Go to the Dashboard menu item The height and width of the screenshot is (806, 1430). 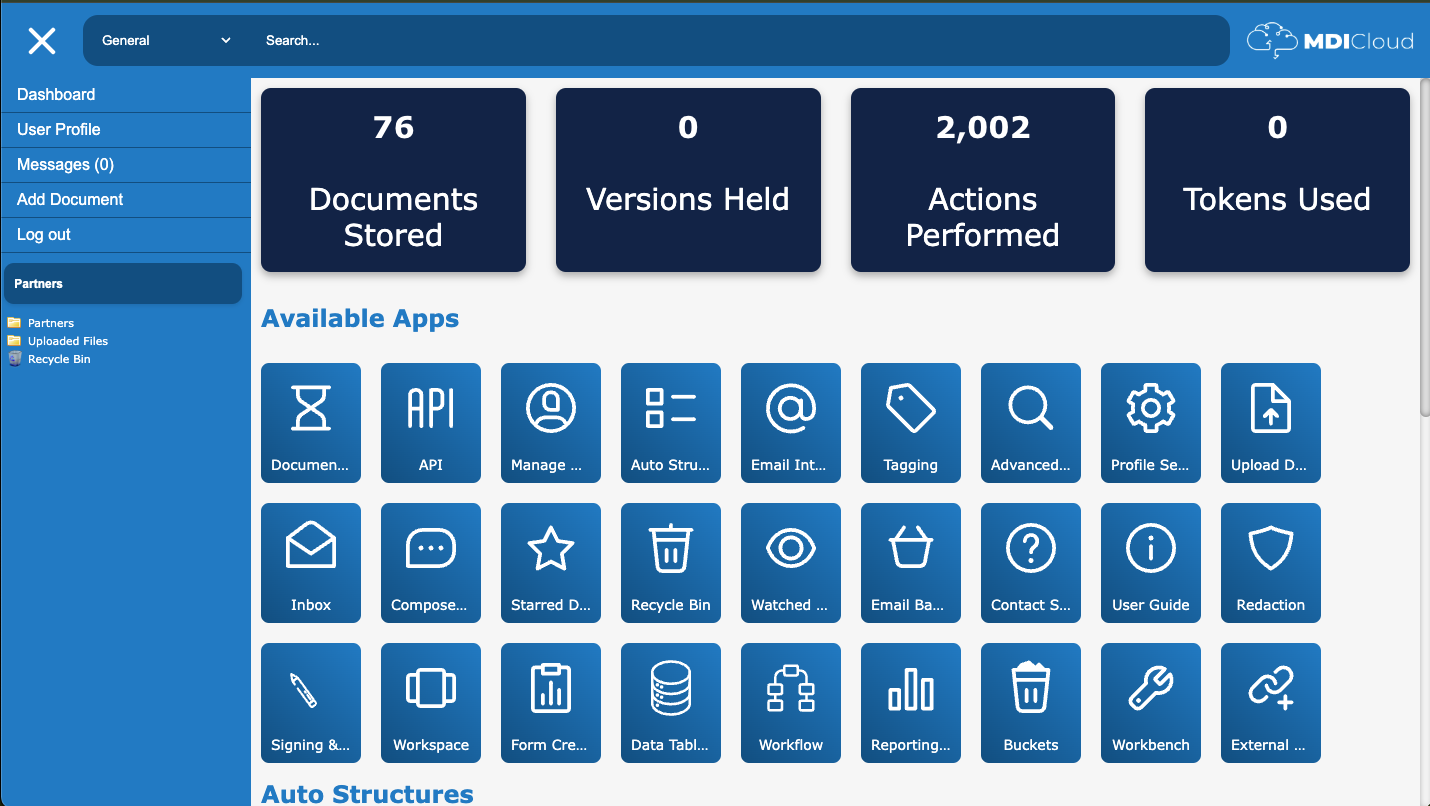click(x=56, y=94)
